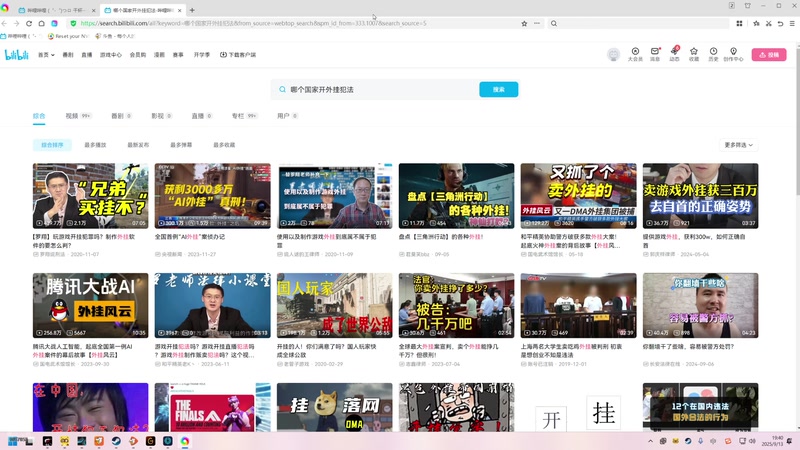800x450 pixels.
Task: Switch to the 综合 results tab
Action: click(39, 116)
